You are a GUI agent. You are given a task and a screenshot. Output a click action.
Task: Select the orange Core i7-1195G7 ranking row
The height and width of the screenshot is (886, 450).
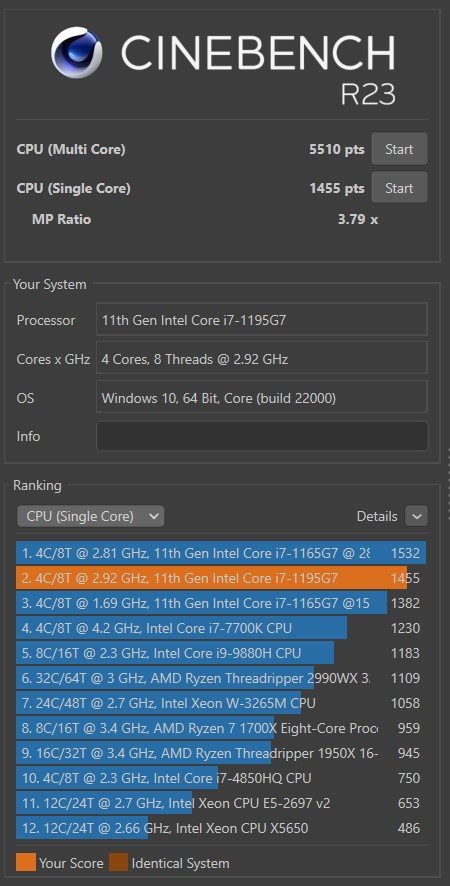221,577
